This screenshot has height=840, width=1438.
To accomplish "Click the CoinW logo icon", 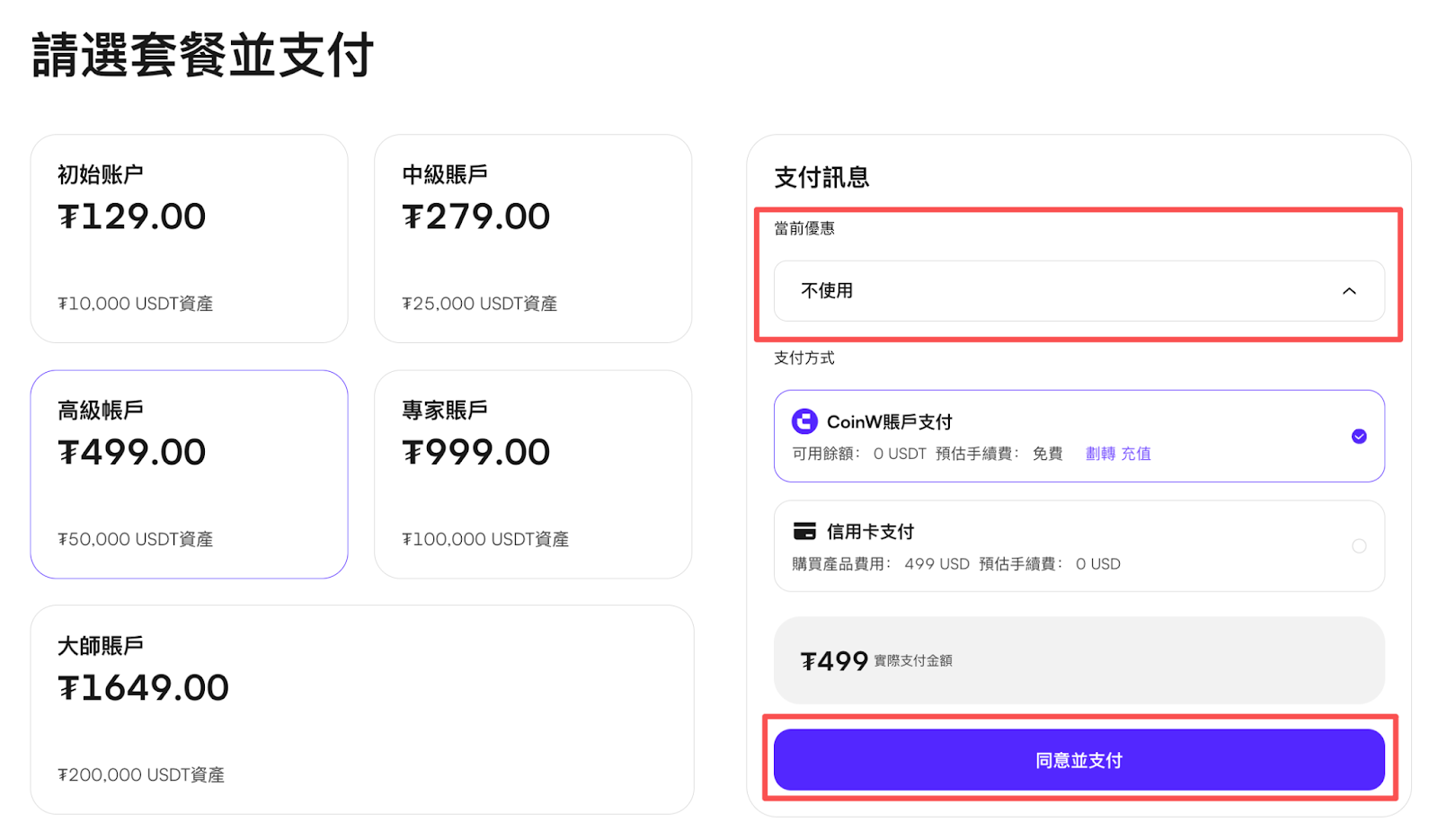I will point(804,421).
